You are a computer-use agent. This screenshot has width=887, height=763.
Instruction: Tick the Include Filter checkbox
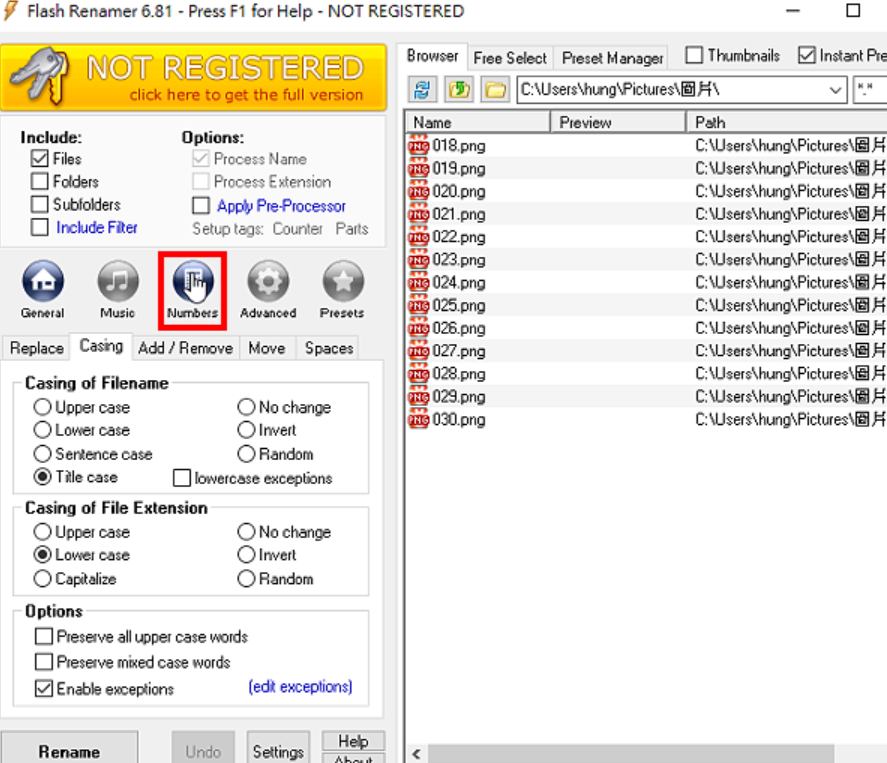40,227
